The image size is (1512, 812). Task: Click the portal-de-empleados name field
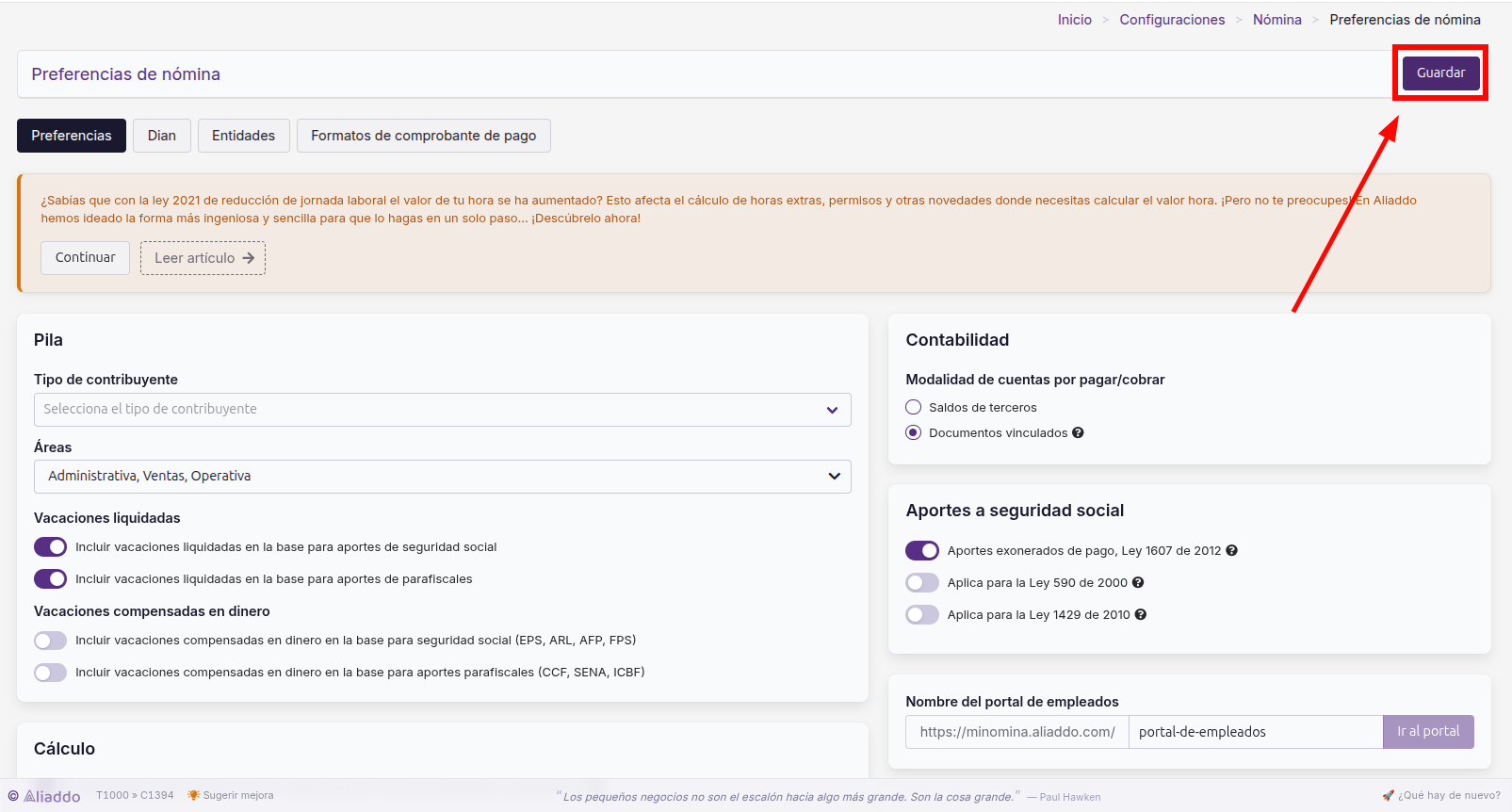[1256, 732]
